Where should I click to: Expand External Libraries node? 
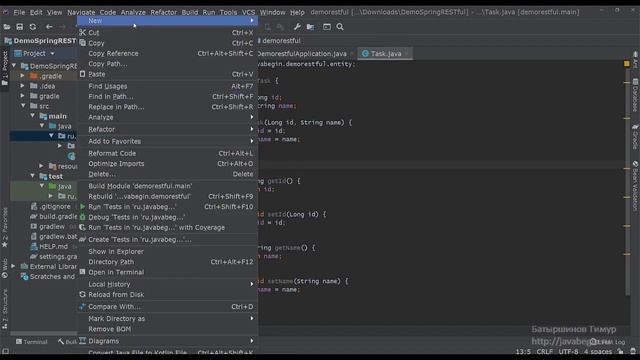click(x=14, y=266)
